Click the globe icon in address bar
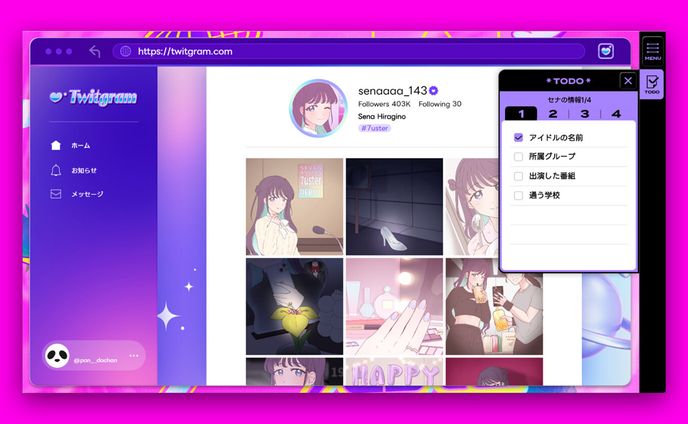The image size is (688, 424). tap(125, 51)
